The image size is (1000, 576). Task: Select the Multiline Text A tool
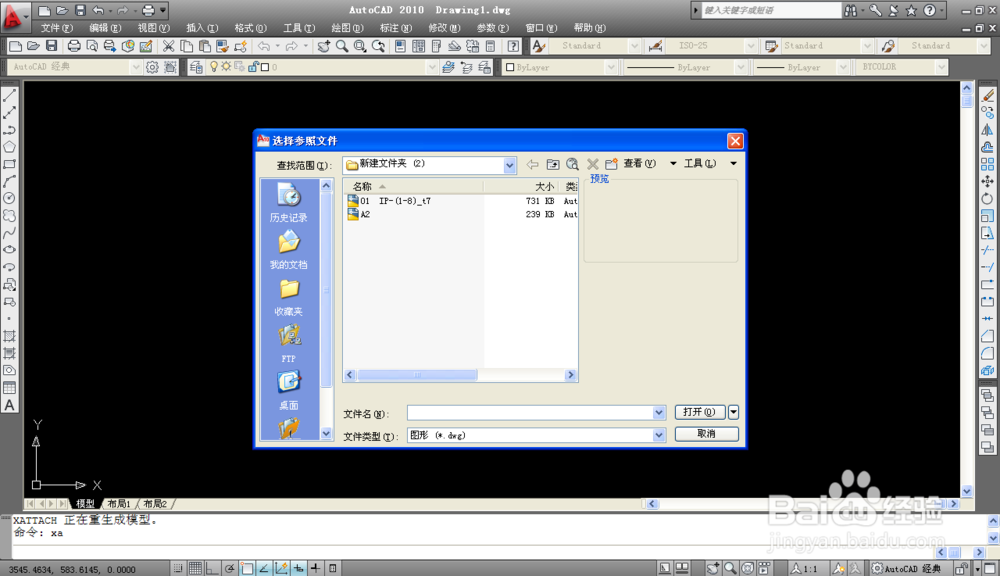pos(10,404)
